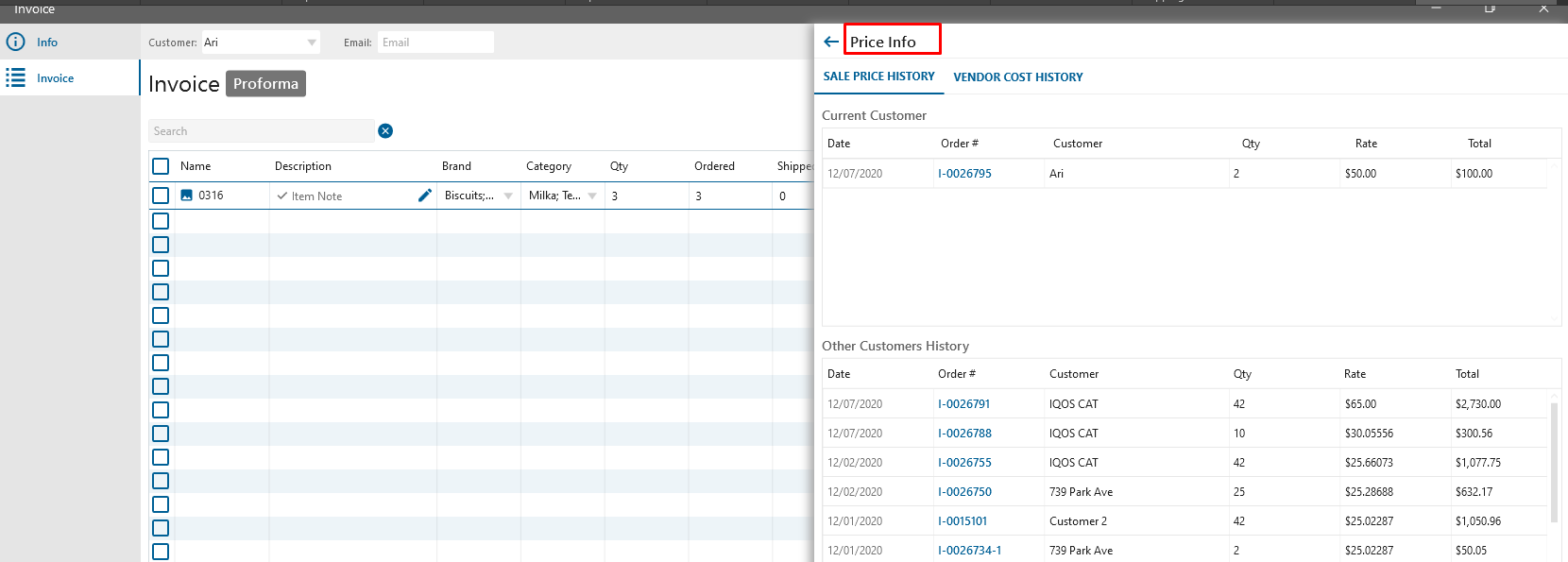Viewport: 1568px width, 562px height.
Task: Switch to the Vendor Cost History tab
Action: (x=1017, y=77)
